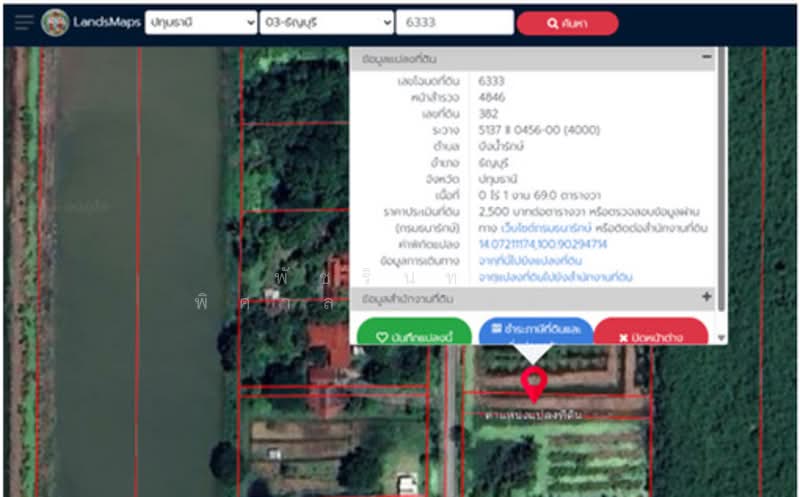800x497 pixels.
Task: Open จากแปลงที่ดินไปยังสำนักงานที่ดิน directions link
Action: point(555,277)
